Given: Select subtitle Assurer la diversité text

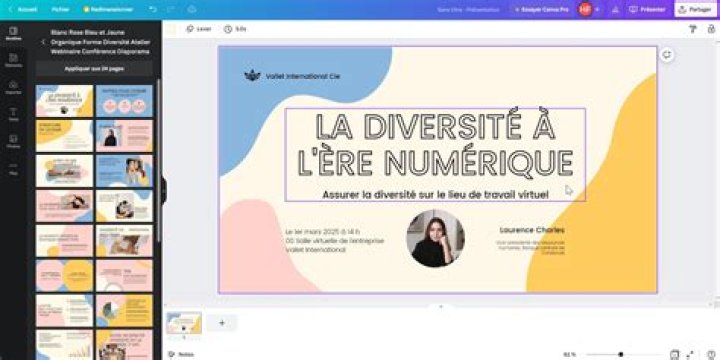Looking at the screenshot, I should click(435, 195).
